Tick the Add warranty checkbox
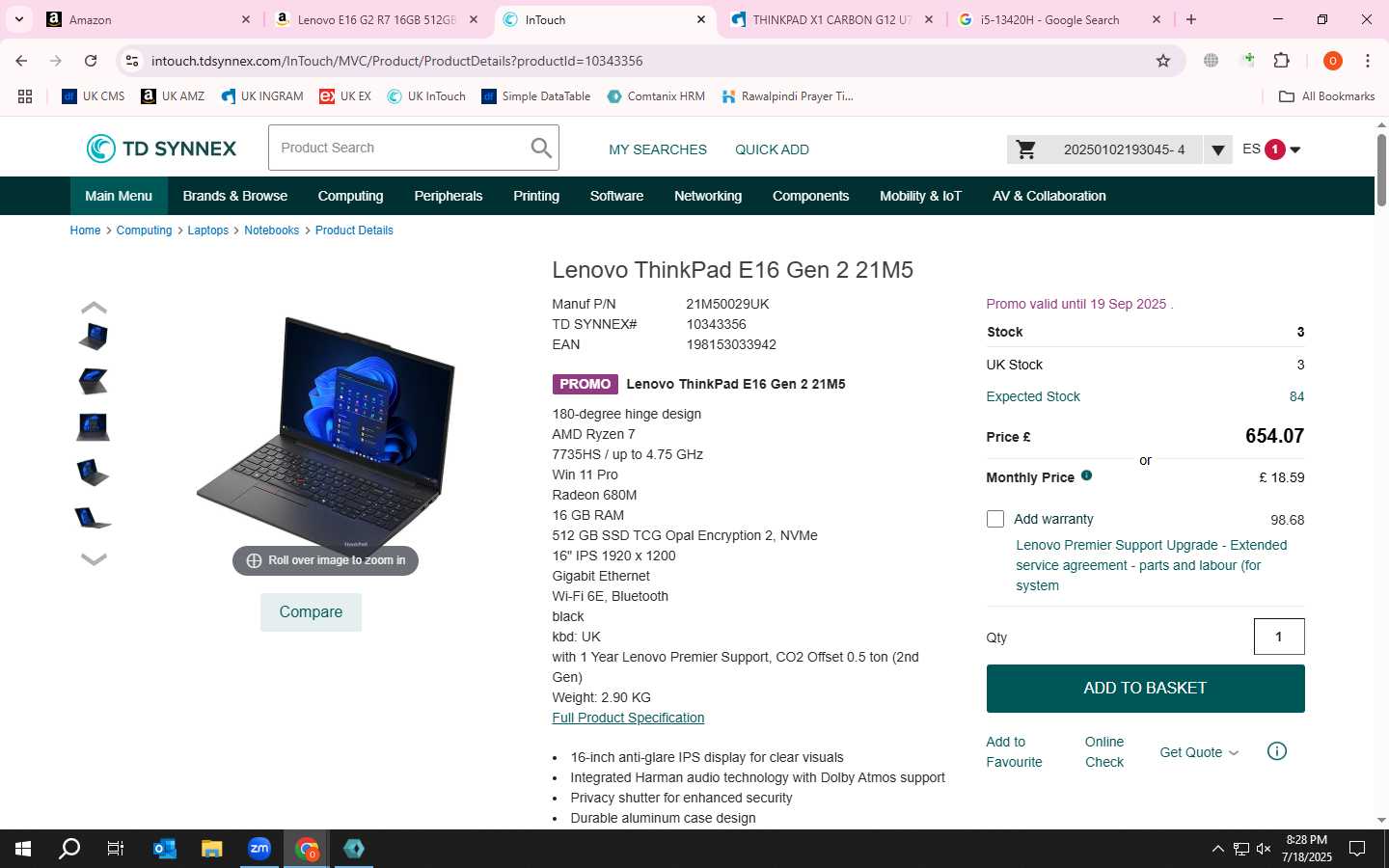Screen dimensions: 1389x868 (x=995, y=519)
